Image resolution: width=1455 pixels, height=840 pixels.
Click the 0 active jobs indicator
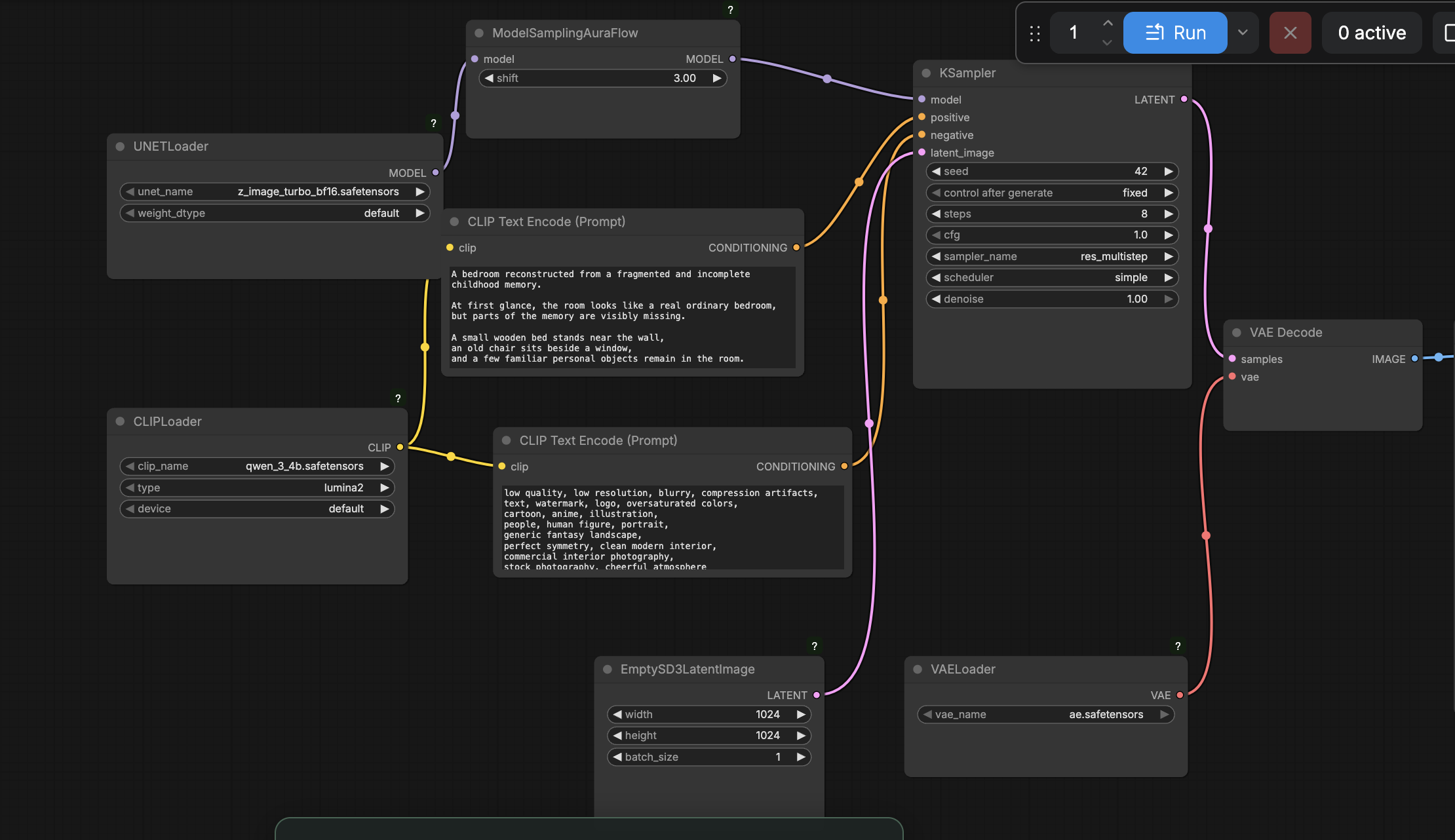[x=1372, y=33]
